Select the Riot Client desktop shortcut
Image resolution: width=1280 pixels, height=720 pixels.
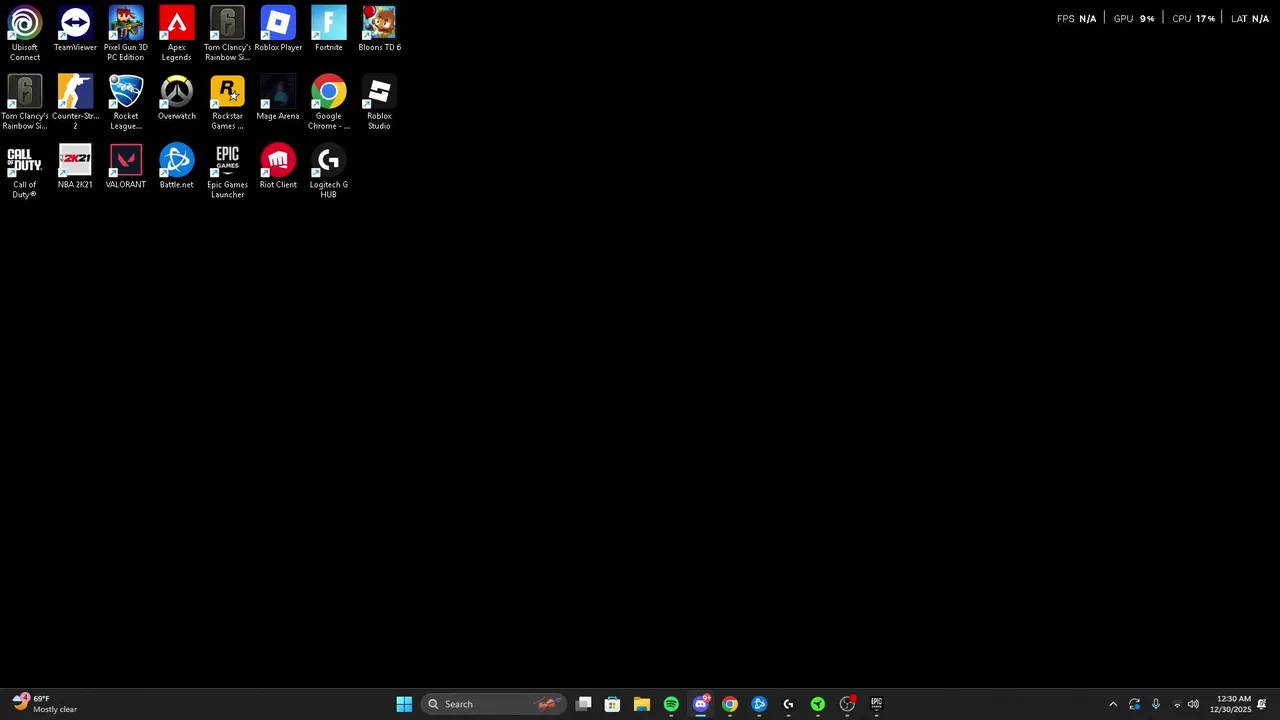(x=278, y=167)
